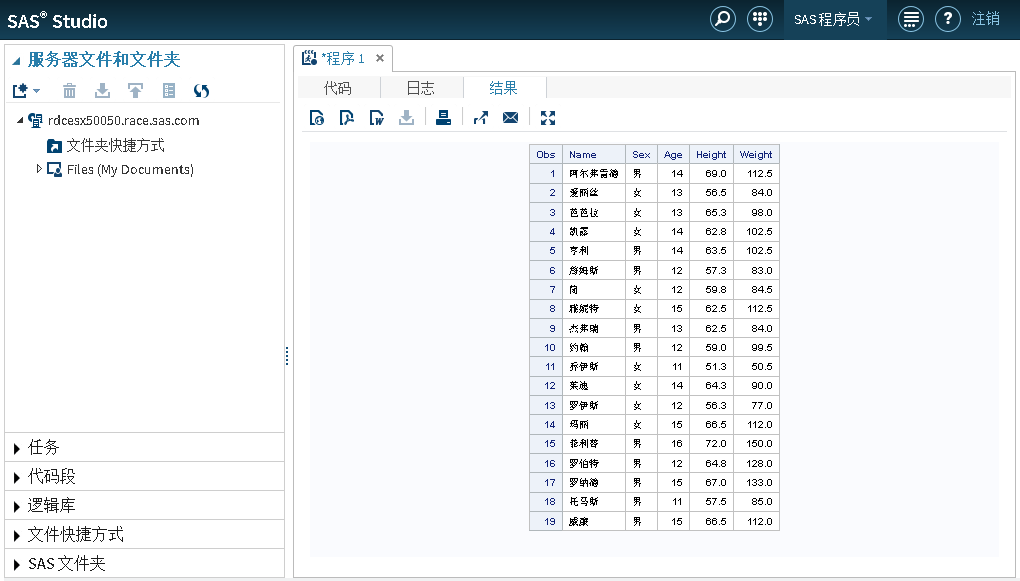Maximize the results view
This screenshot has height=581, width=1020.
pyautogui.click(x=547, y=117)
